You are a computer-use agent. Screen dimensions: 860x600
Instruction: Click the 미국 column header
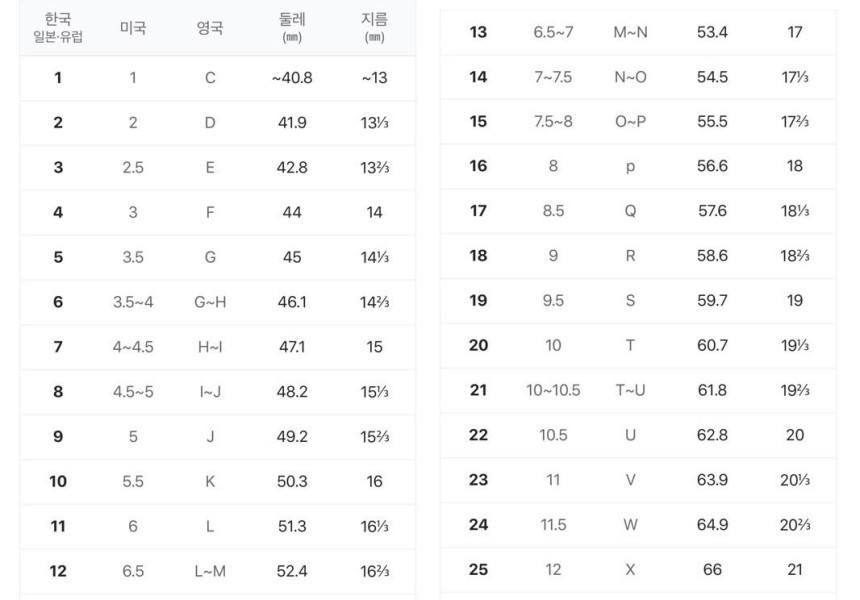133,28
